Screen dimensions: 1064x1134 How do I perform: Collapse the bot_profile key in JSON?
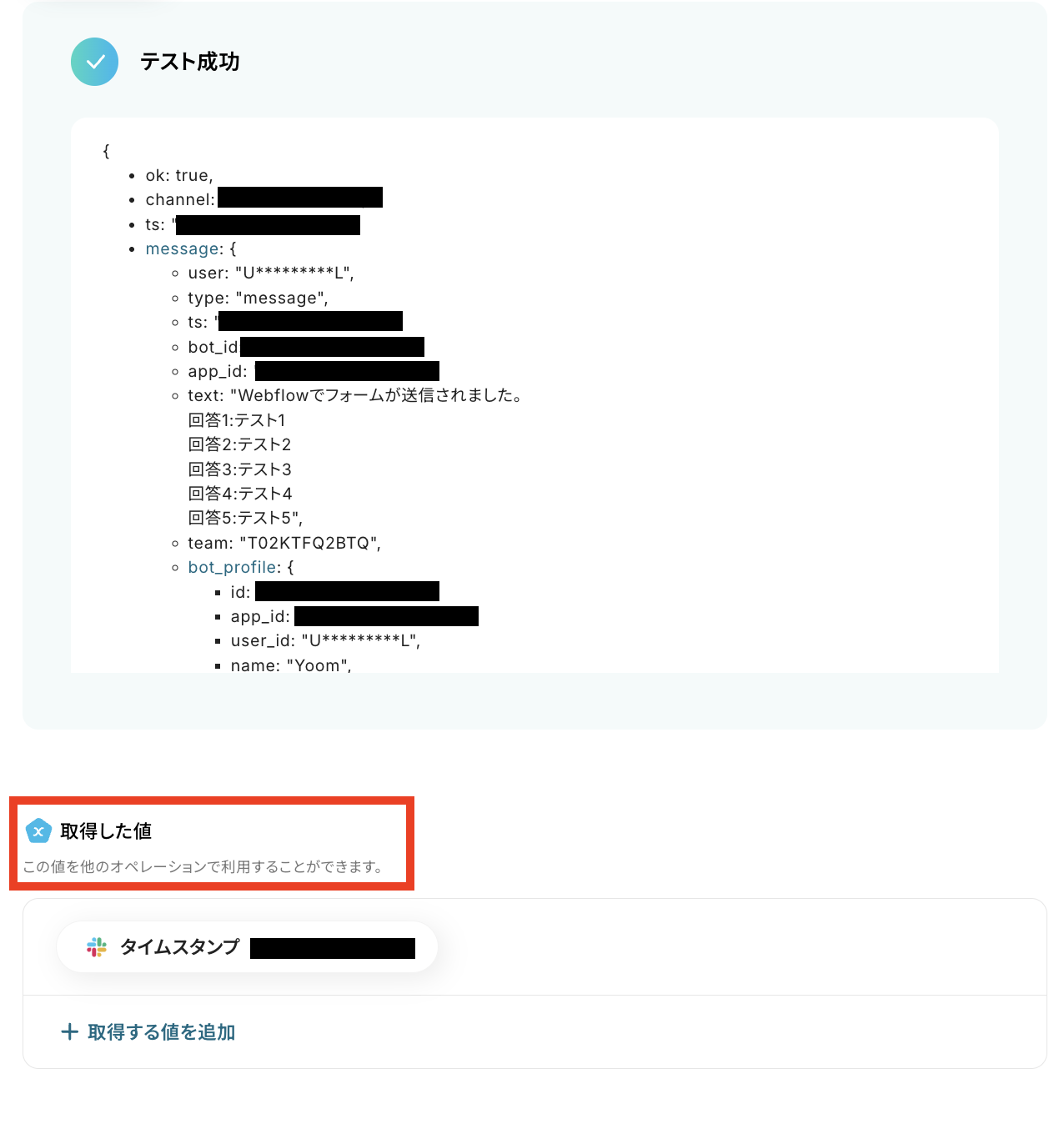tap(233, 567)
